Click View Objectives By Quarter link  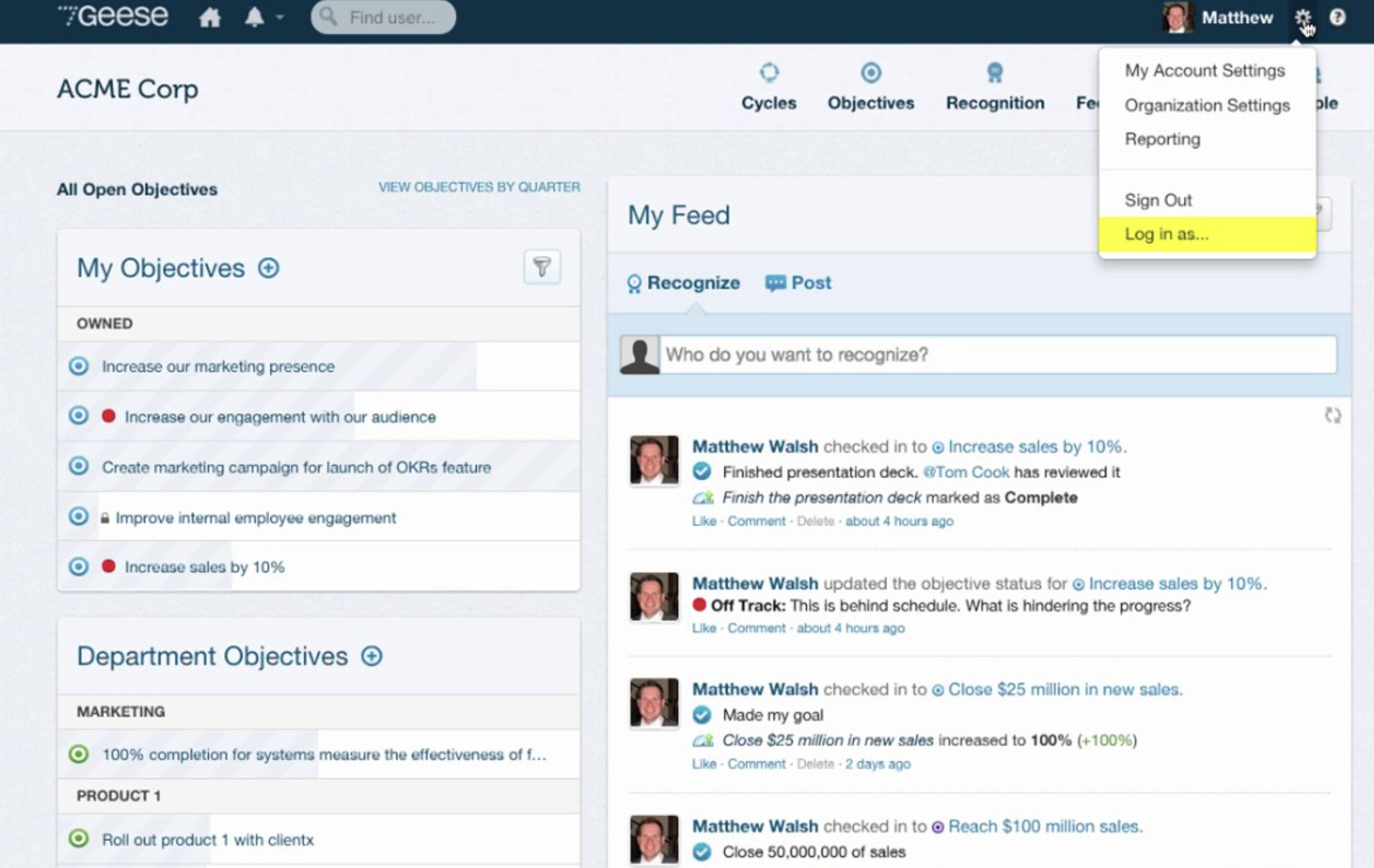pos(479,187)
